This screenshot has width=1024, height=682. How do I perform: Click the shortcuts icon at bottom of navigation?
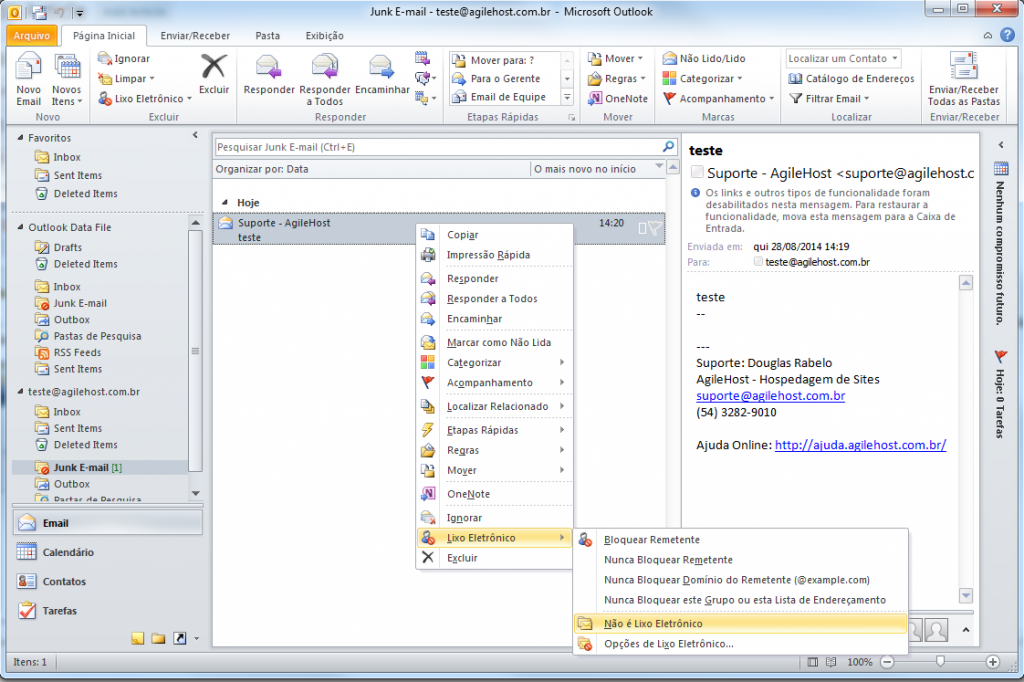coord(180,638)
